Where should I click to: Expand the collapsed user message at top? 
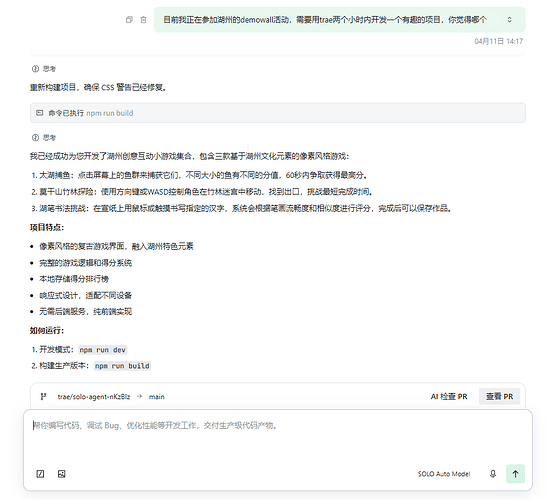[x=509, y=20]
